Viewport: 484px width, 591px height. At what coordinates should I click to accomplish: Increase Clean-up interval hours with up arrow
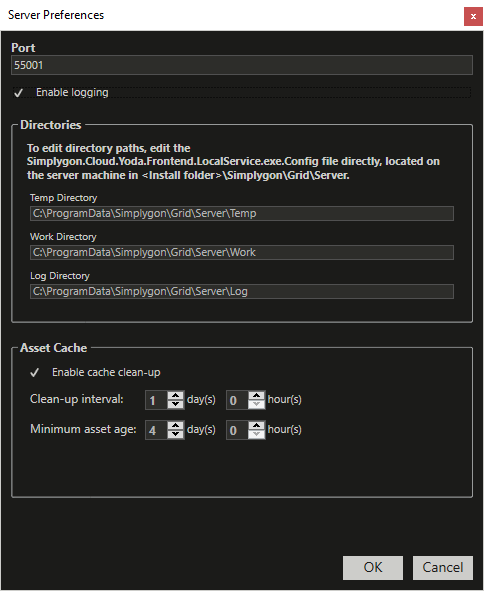tap(257, 396)
